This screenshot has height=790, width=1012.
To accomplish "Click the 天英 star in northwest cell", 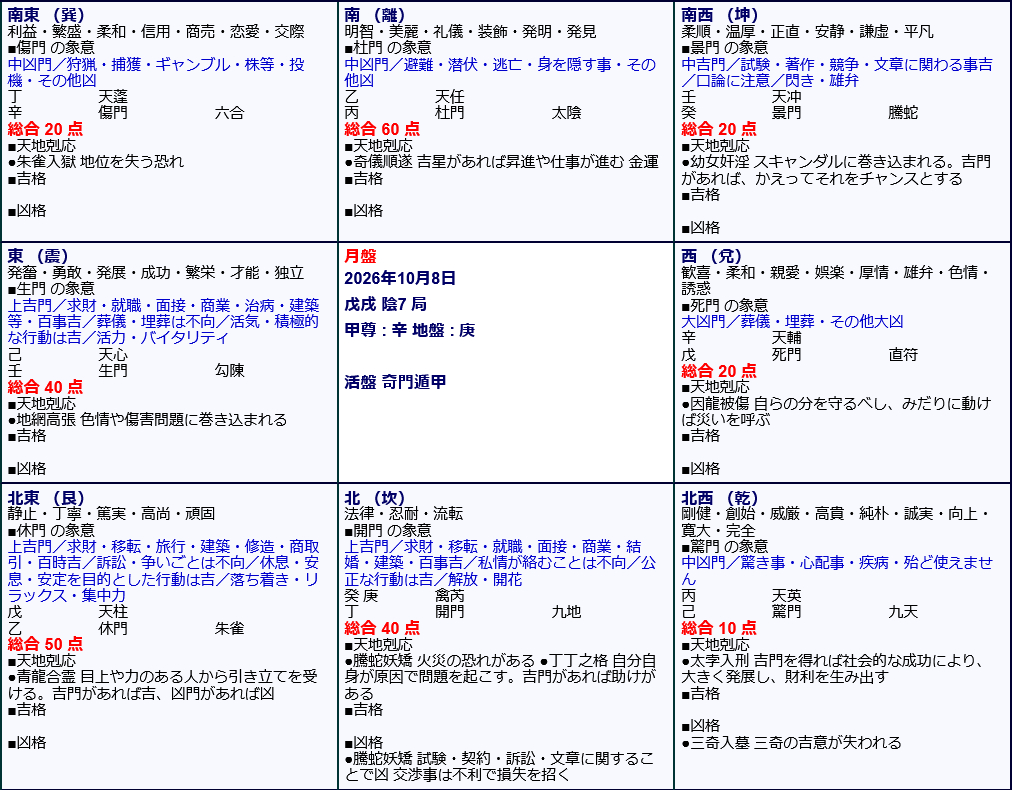I will 787,596.
